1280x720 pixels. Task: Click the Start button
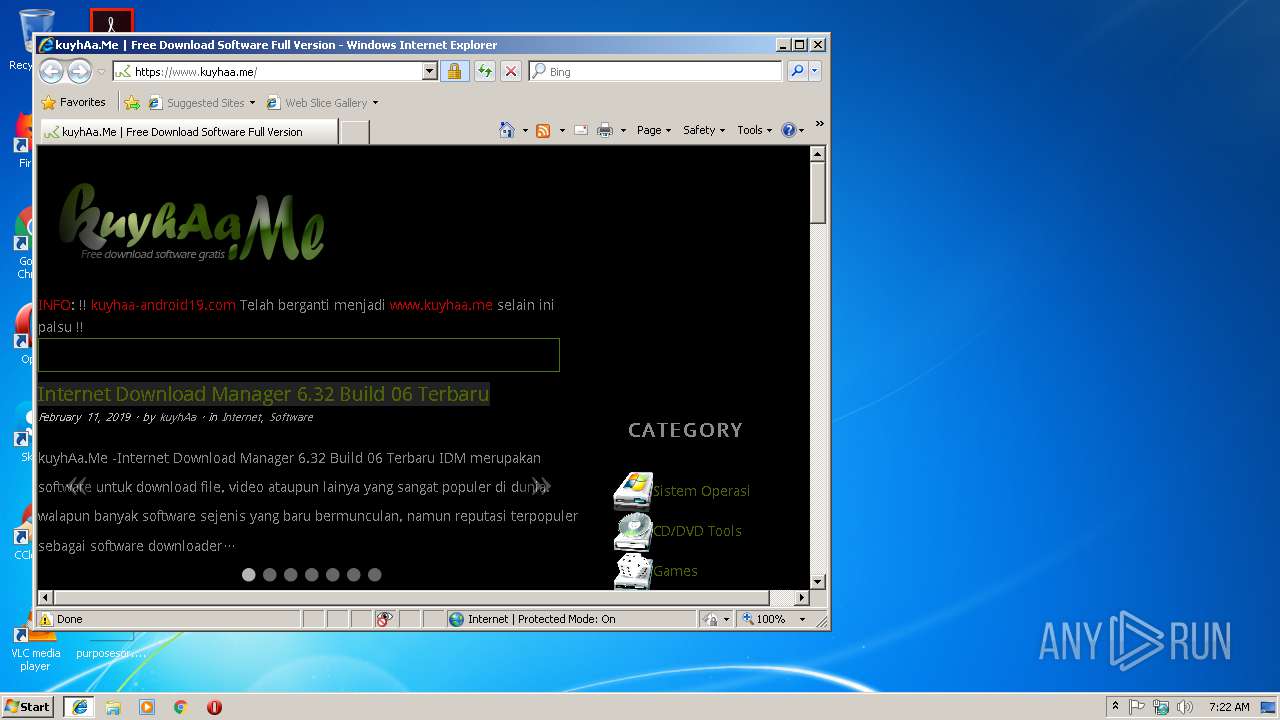tap(28, 707)
